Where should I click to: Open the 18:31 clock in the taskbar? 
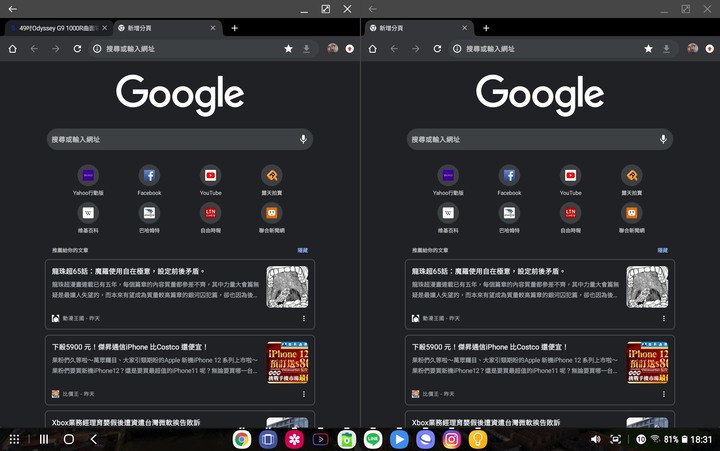pos(701,440)
